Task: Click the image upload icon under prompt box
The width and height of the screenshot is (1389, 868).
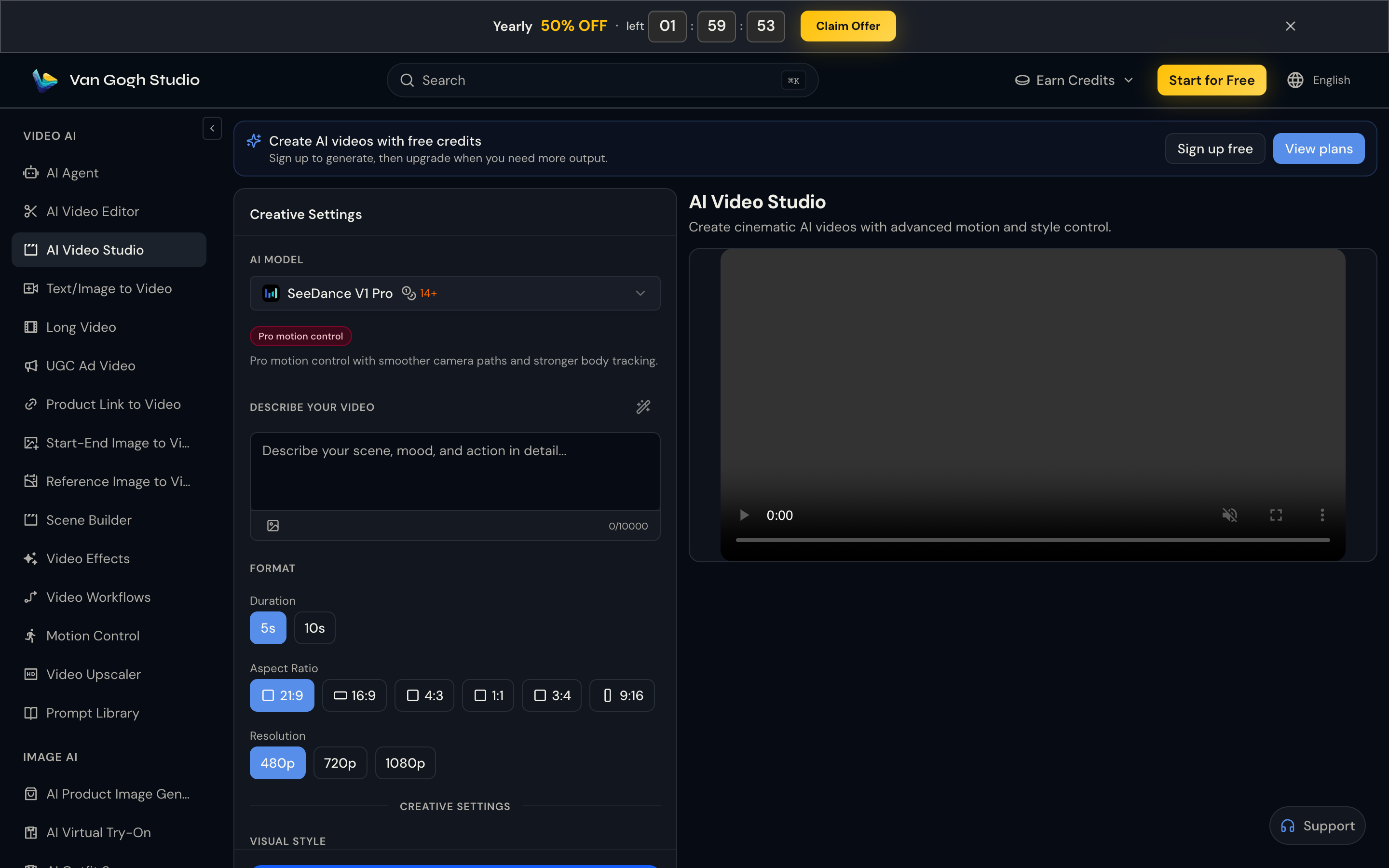Action: click(273, 526)
